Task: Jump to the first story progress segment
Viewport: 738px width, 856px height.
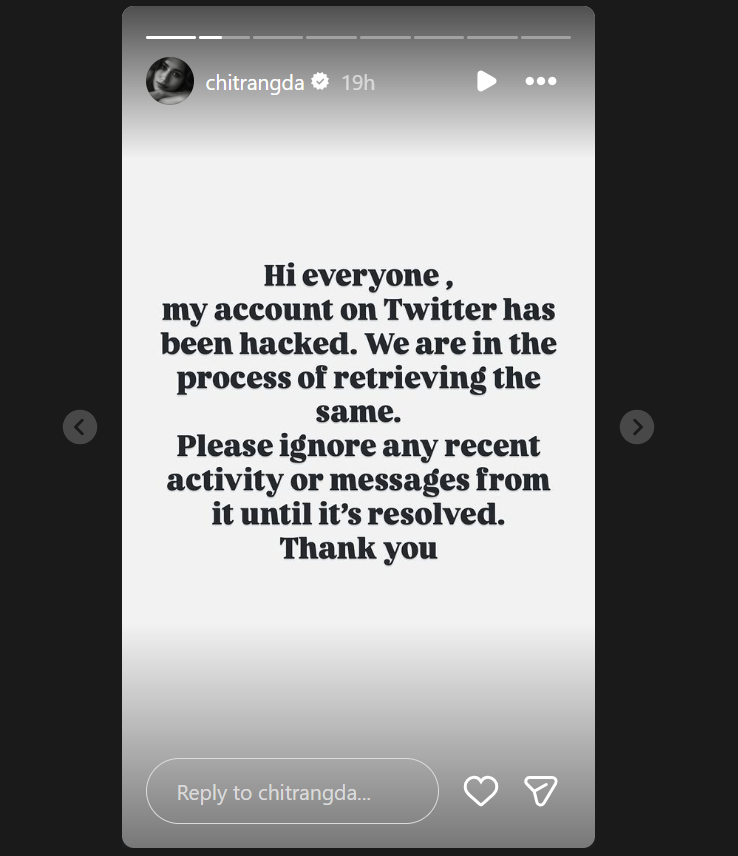Action: (x=171, y=37)
